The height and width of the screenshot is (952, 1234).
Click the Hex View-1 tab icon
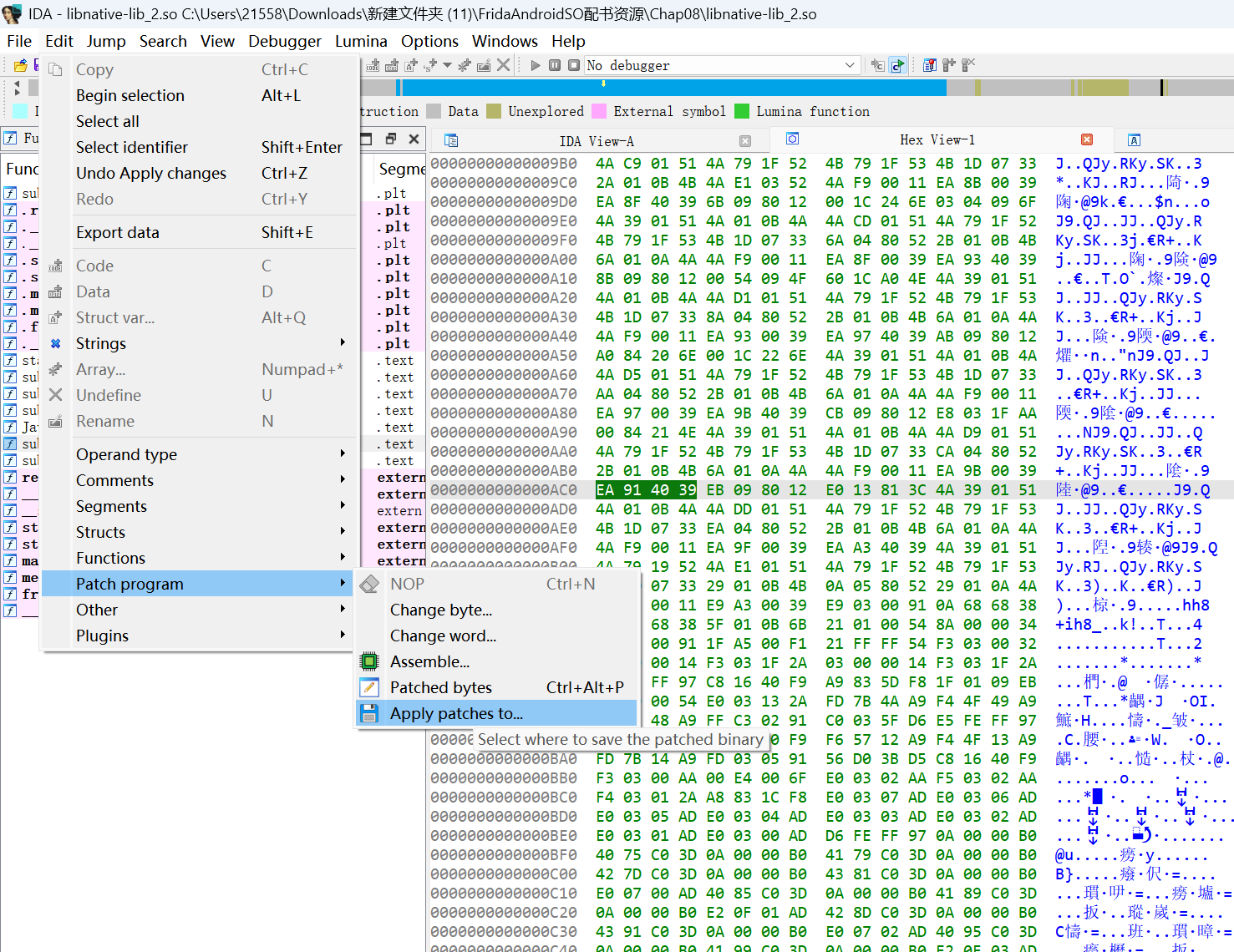[x=792, y=139]
